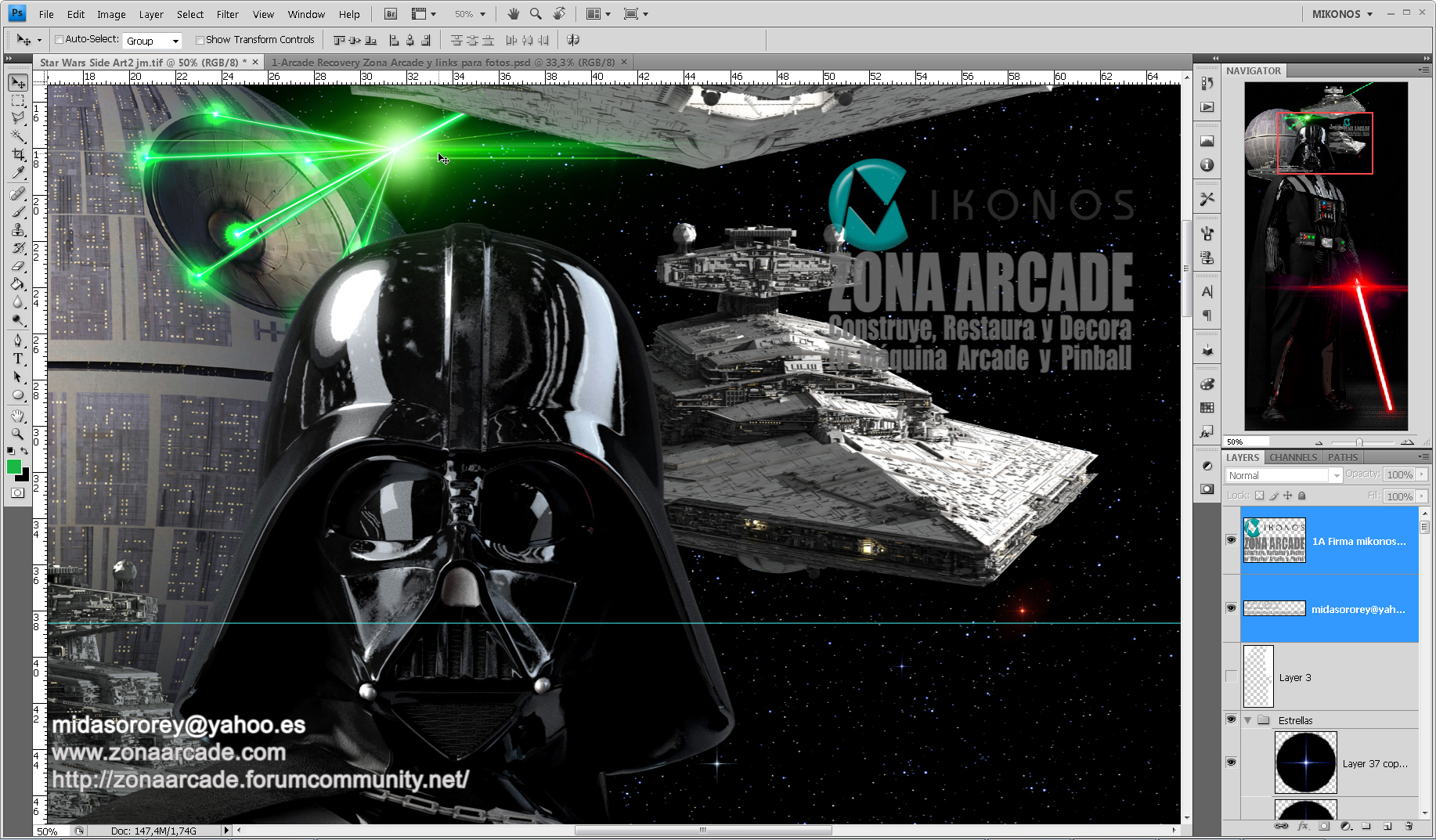Switch to the Paths tab
Image resolution: width=1436 pixels, height=840 pixels.
1343,457
